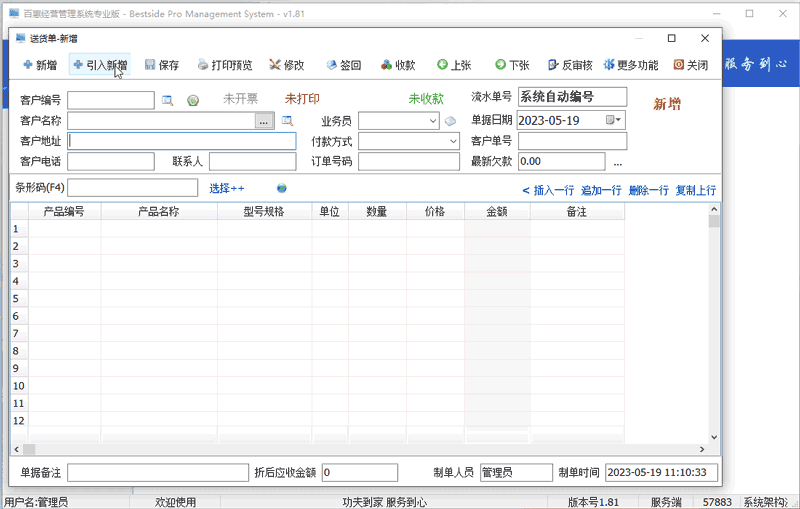Click the 流水单号 field showing 系统自动编号
Screen dimensions: 800x509
(x=572, y=97)
